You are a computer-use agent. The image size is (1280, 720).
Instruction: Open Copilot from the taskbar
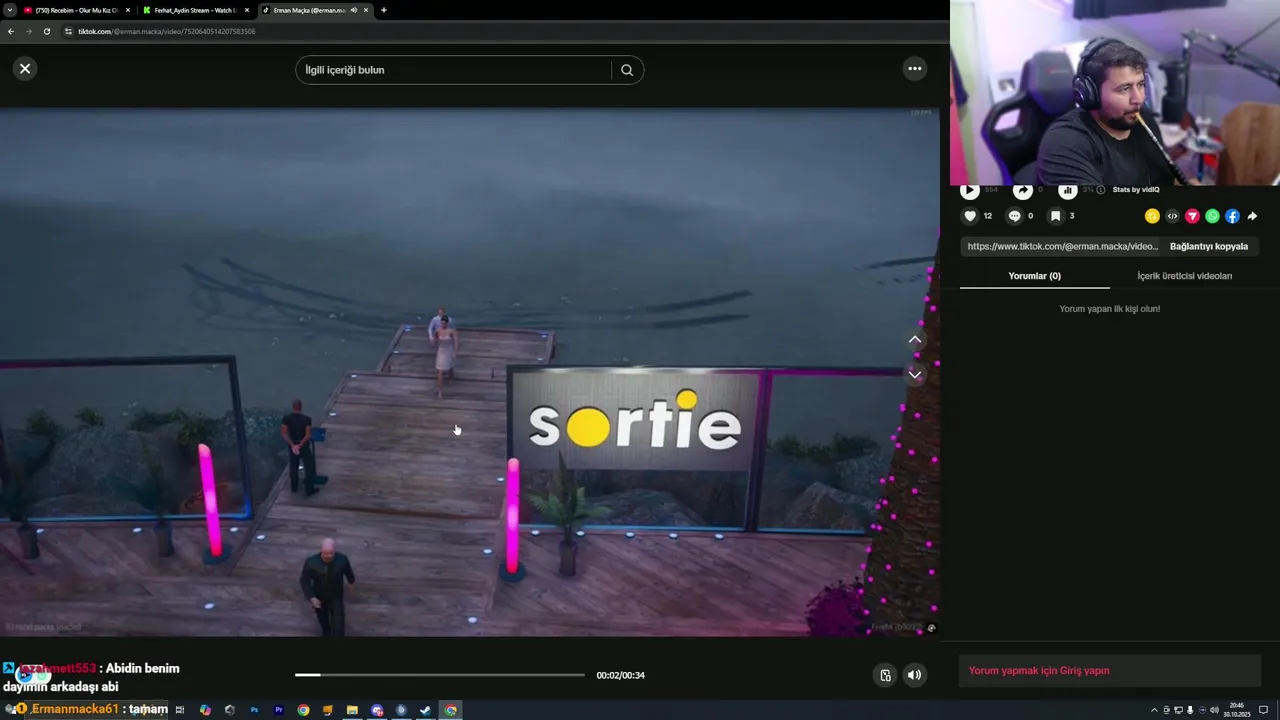point(205,710)
